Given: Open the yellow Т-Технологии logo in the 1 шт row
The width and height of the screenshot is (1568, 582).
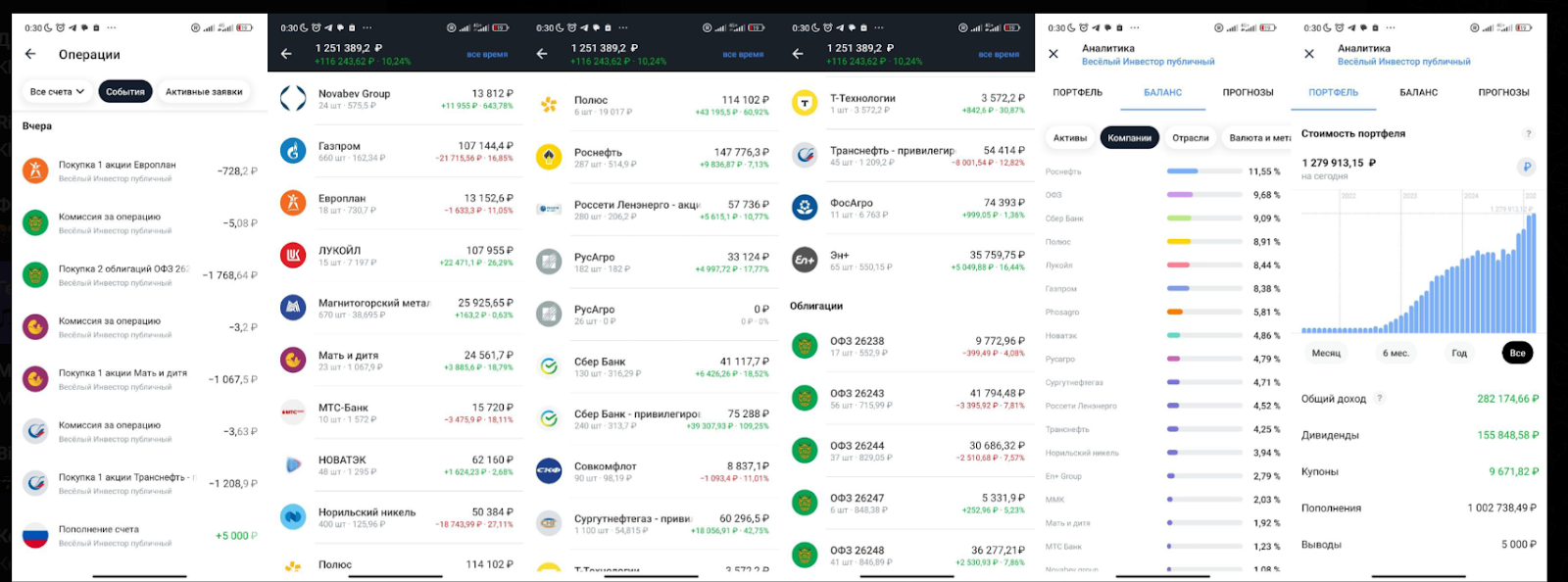Looking at the screenshot, I should 805,103.
